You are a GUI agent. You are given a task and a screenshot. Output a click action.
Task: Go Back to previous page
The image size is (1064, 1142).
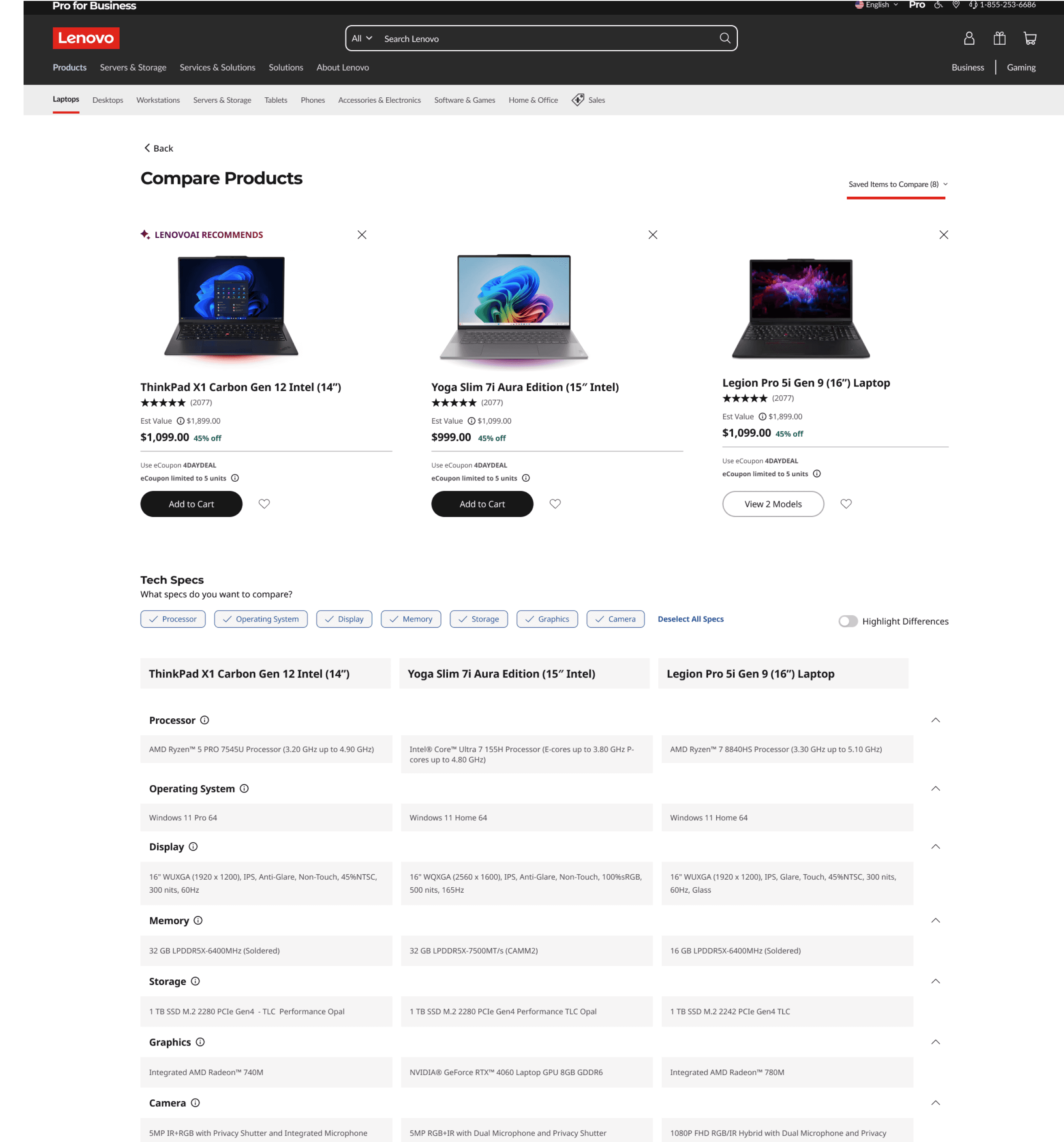point(158,148)
